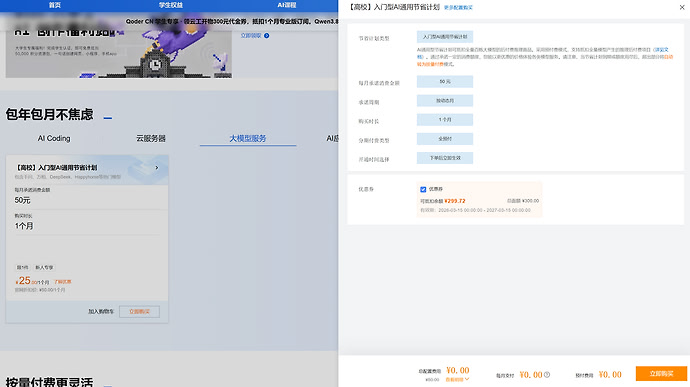Open the AI课程 nav item
690x387 pixels.
pos(286,5)
